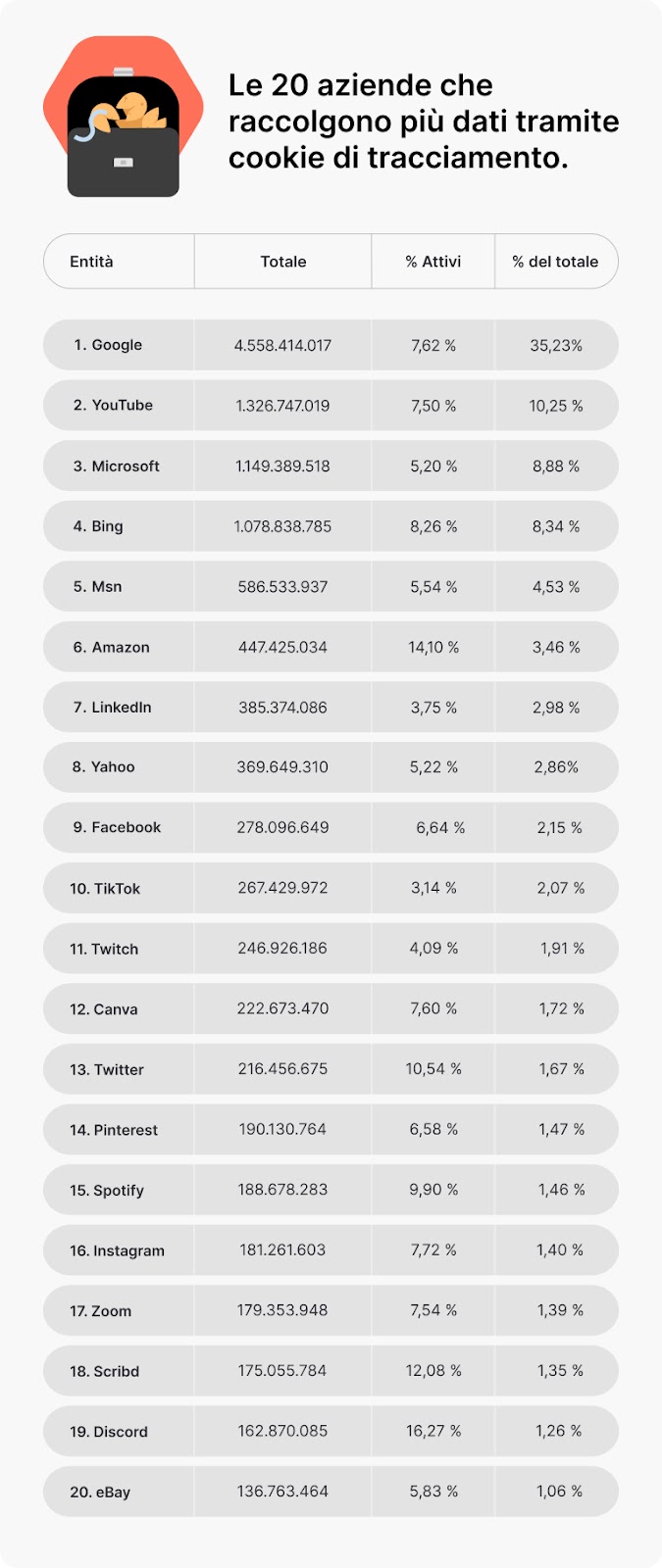Select the 11. Twitch row label
This screenshot has height=1568, width=662.
(104, 950)
